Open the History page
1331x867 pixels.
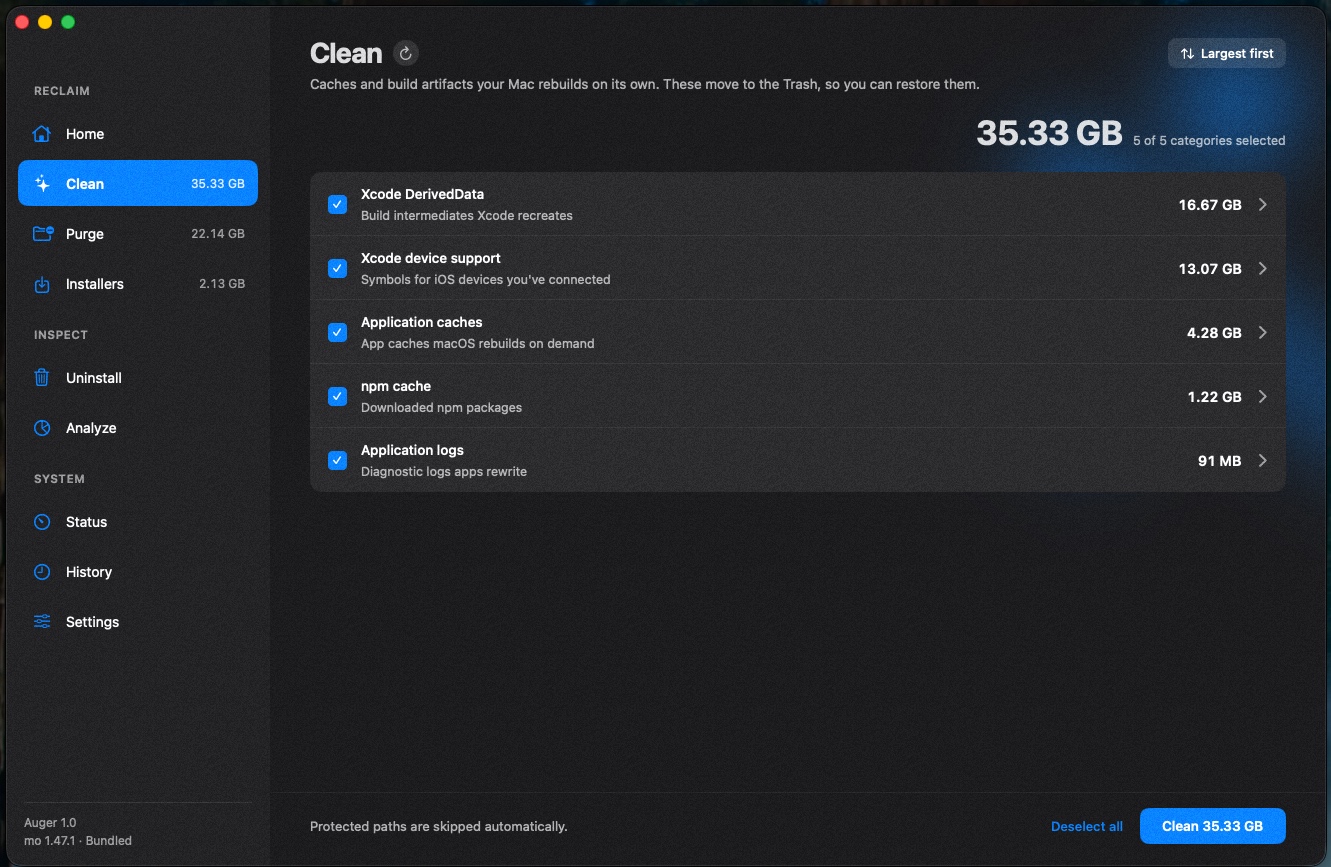138,572
